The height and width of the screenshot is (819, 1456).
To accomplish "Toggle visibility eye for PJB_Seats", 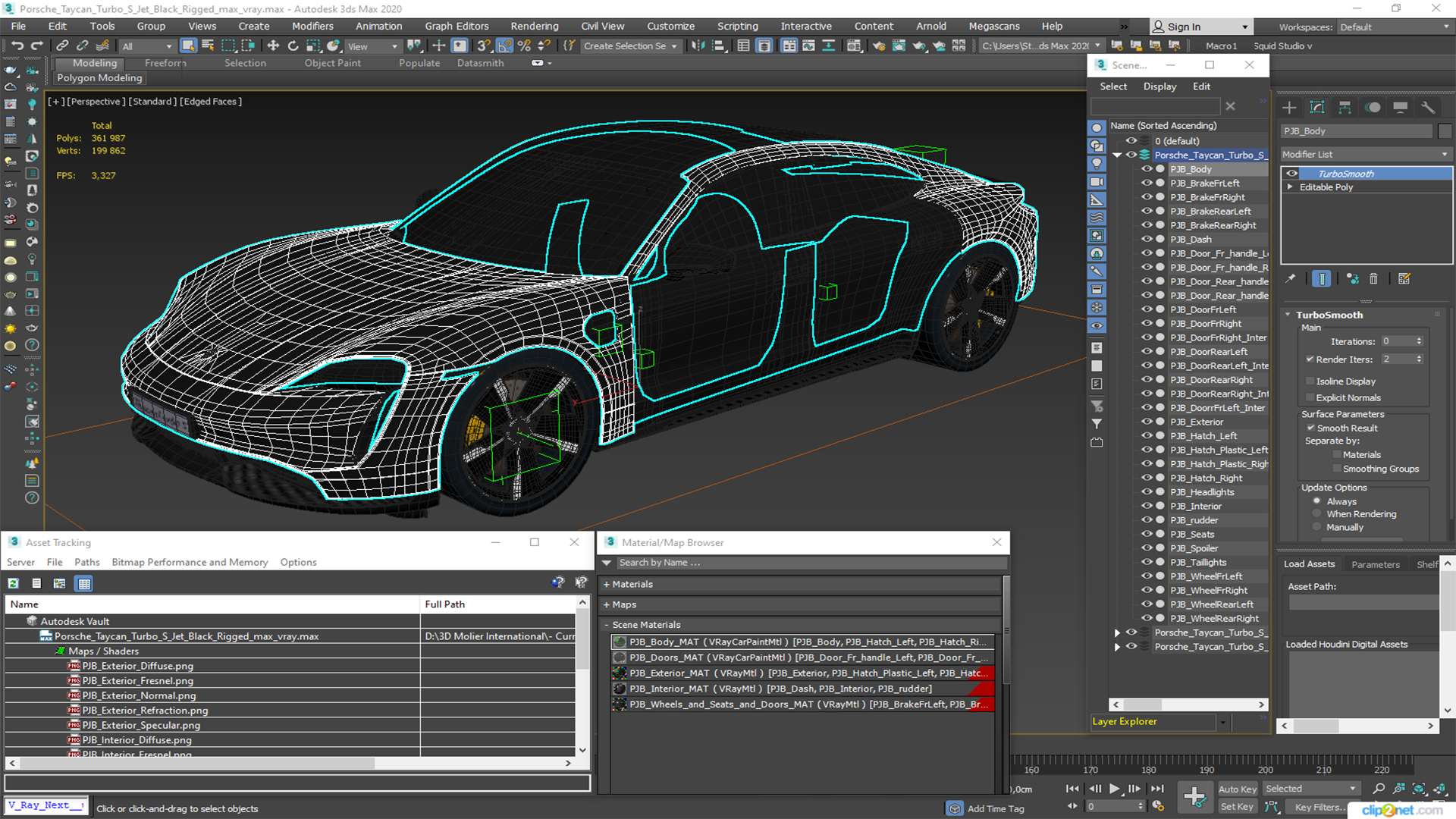I will tap(1147, 534).
